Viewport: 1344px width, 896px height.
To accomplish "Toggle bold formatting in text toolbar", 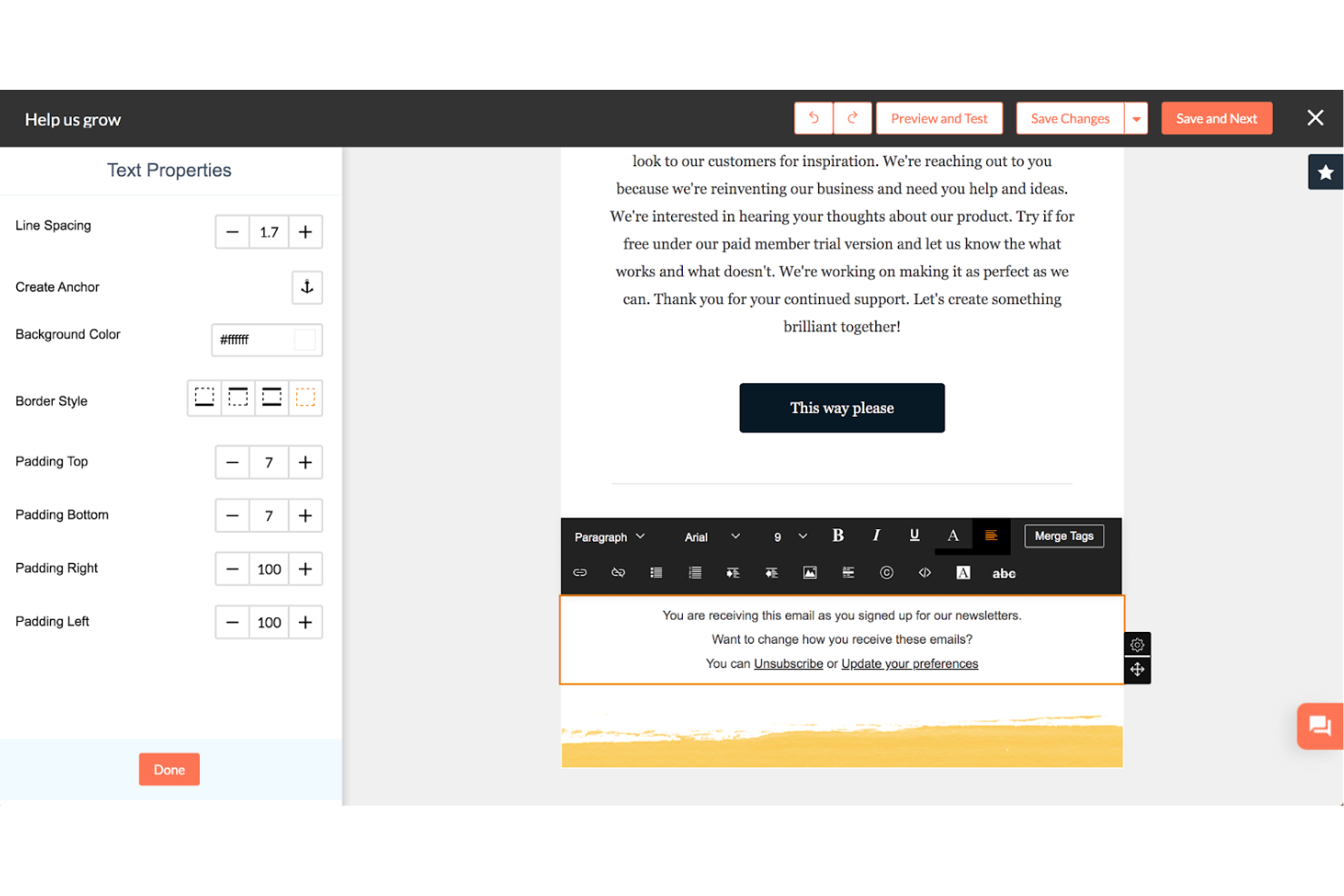I will [838, 536].
